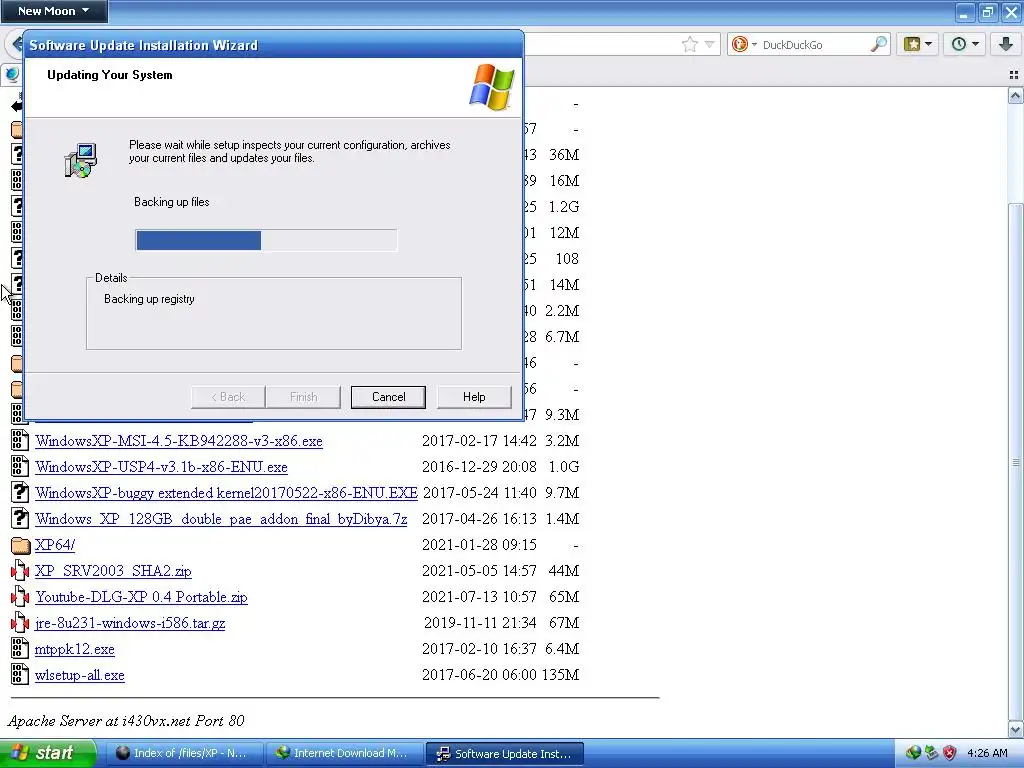Image resolution: width=1024 pixels, height=768 pixels.
Task: Switch to Internet Download Manager taskbar window
Action: click(344, 753)
